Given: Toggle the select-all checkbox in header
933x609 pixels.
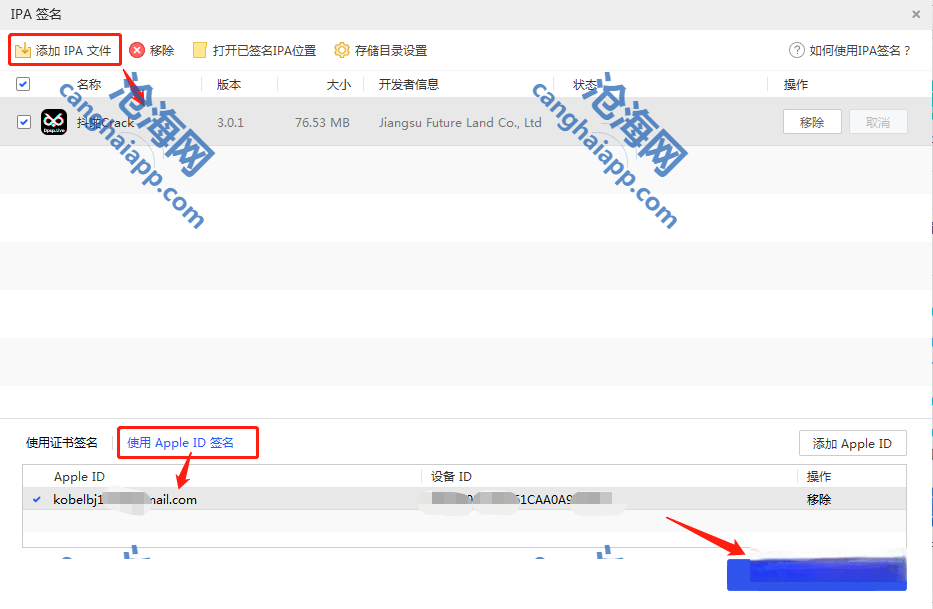Looking at the screenshot, I should (x=23, y=84).
